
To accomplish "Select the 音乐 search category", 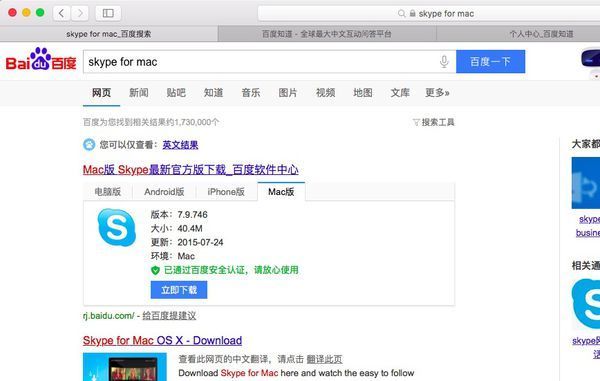I will click(251, 93).
